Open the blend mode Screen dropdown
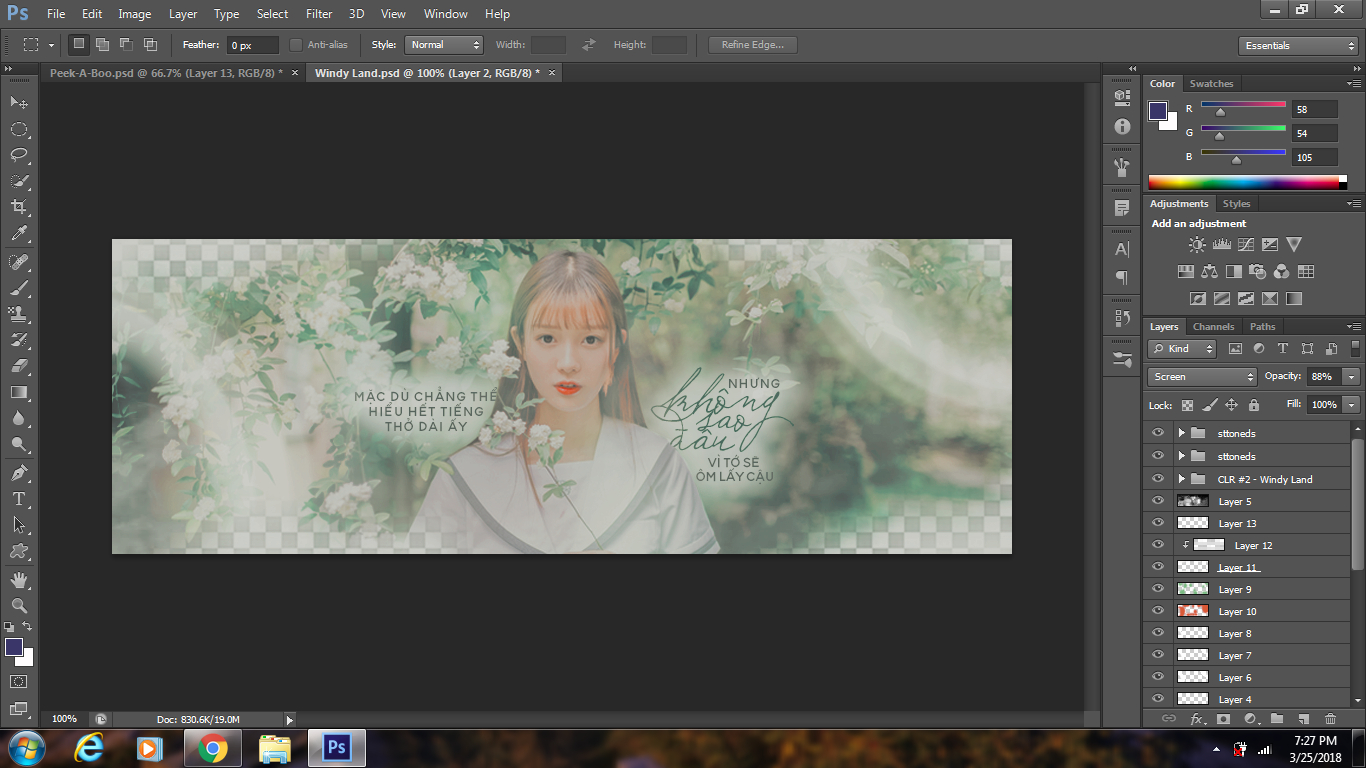Viewport: 1366px width, 768px height. click(1202, 377)
